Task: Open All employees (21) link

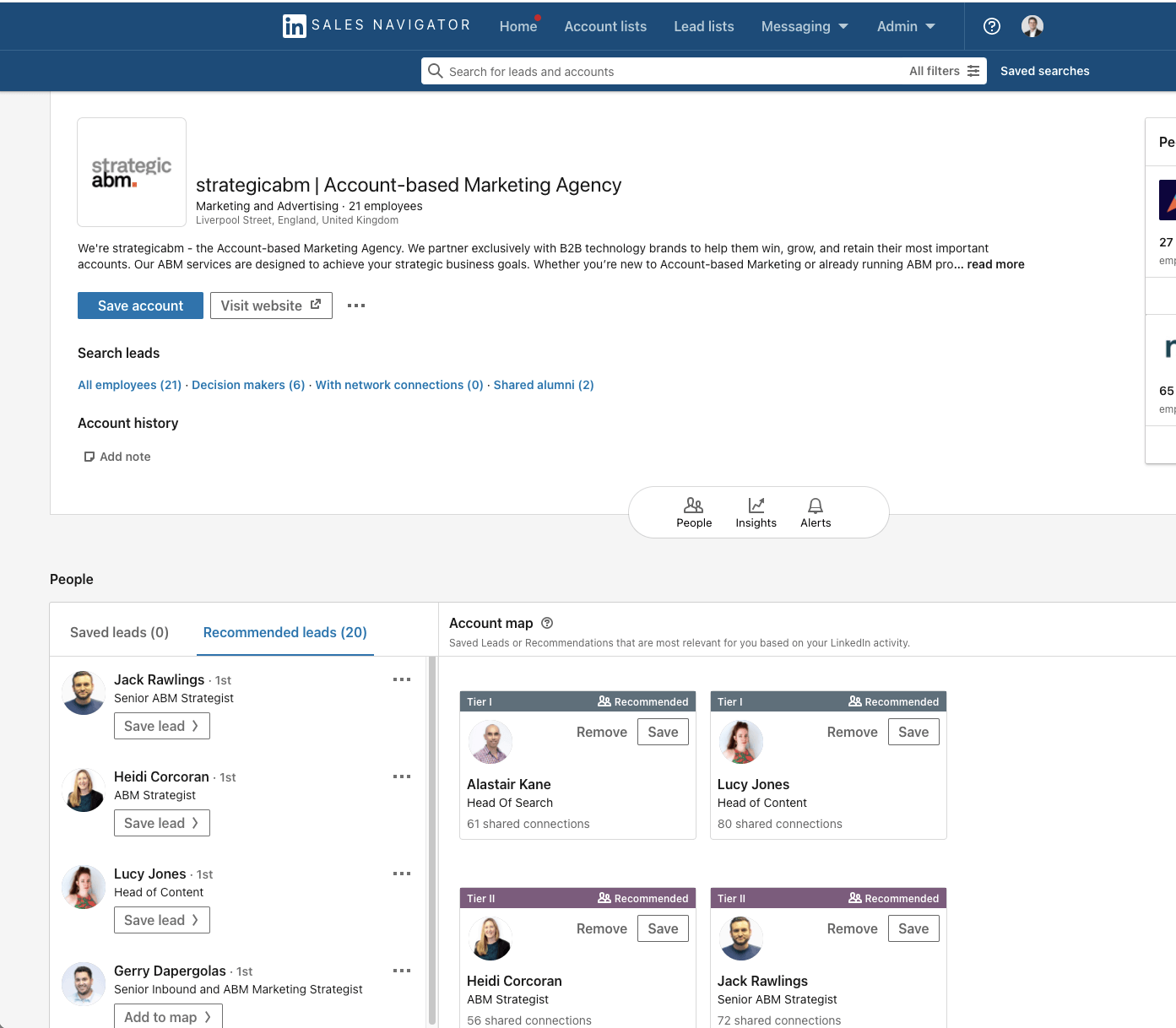Action: 130,385
